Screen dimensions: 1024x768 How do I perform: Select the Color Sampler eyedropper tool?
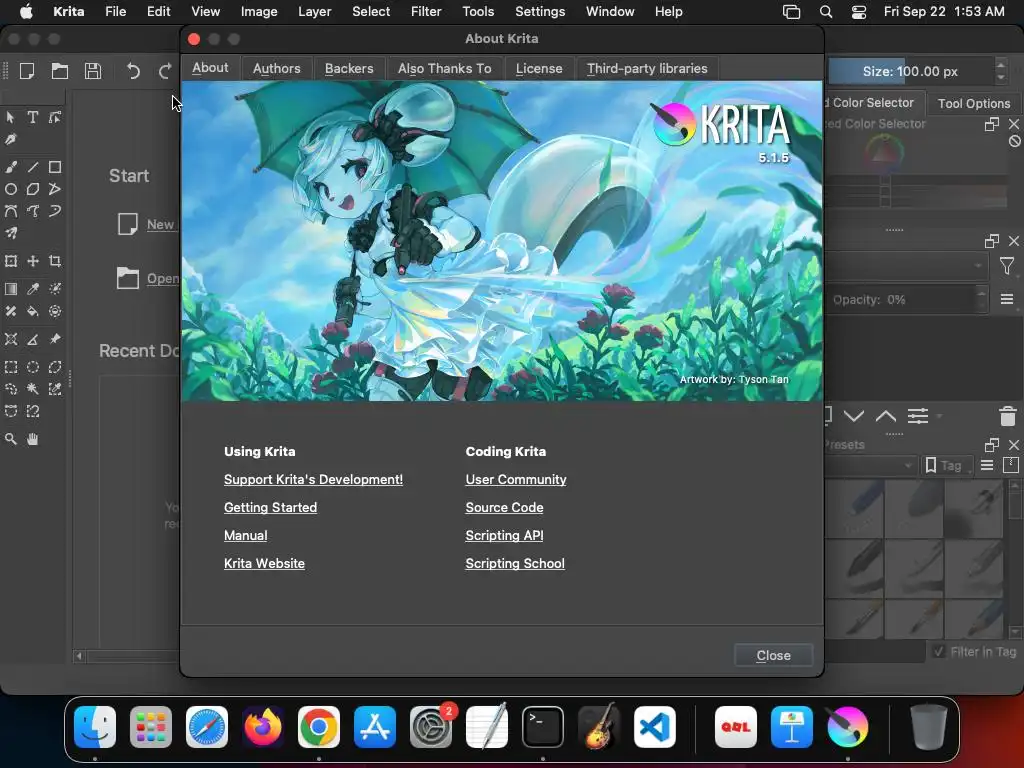(33, 289)
